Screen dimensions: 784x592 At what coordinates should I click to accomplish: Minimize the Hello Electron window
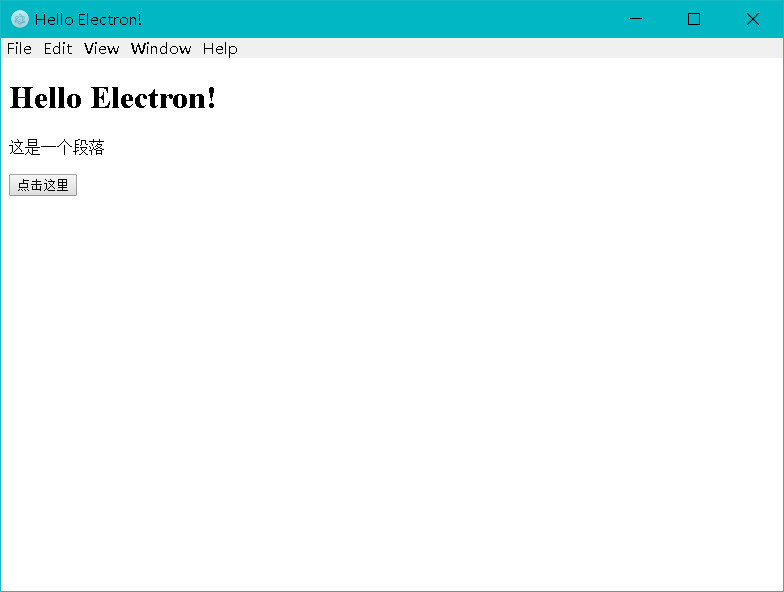pos(636,19)
